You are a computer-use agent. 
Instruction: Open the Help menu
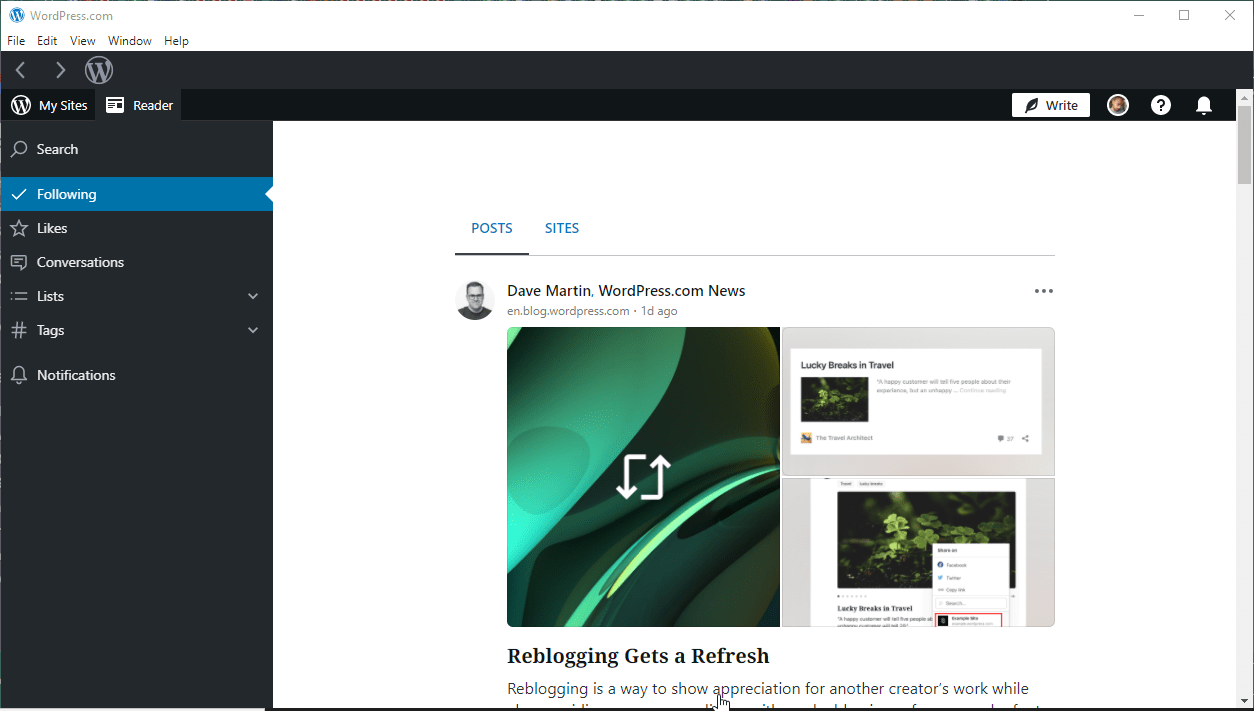176,41
